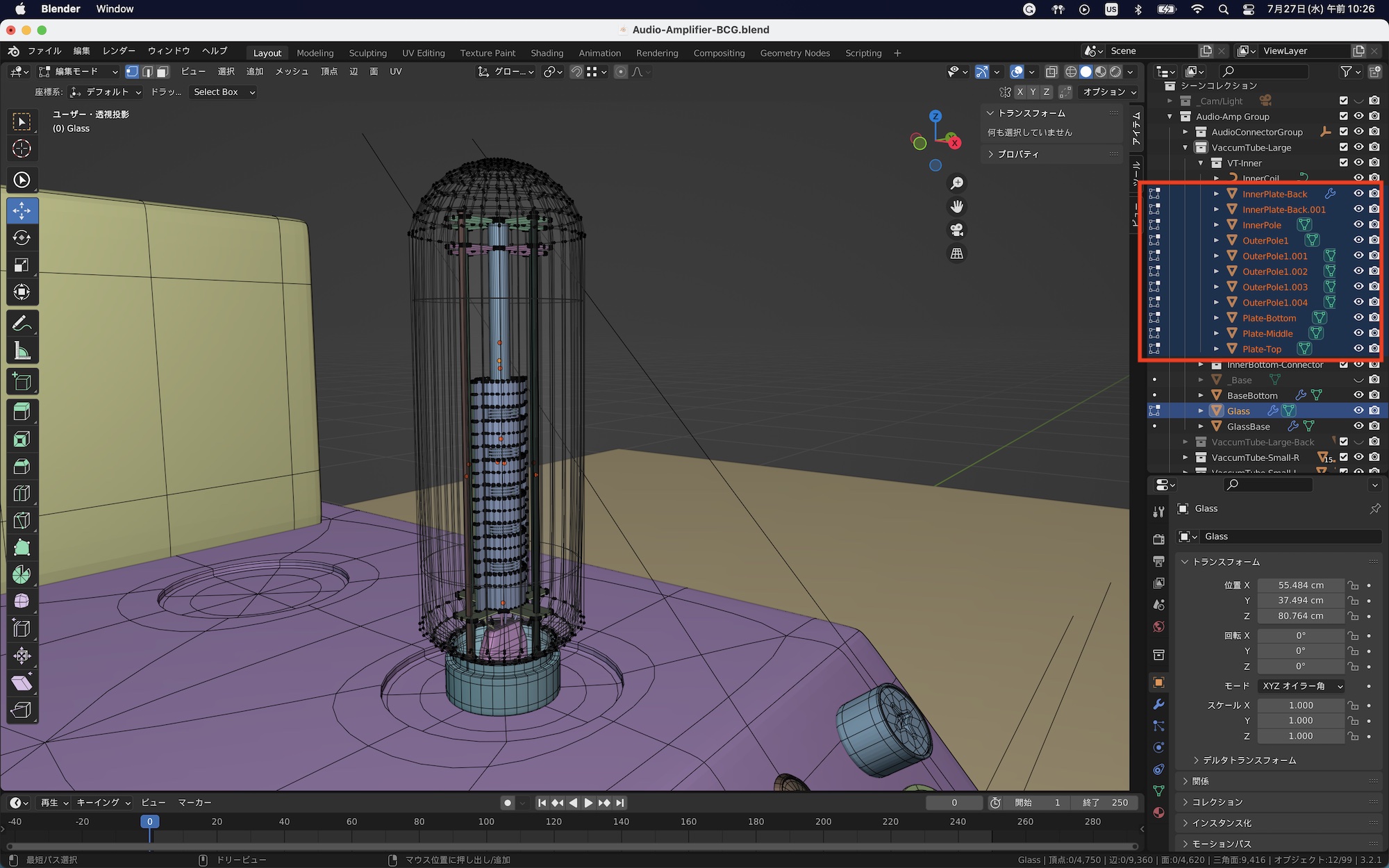The image size is (1389, 868).
Task: Uncheck VaccumTube-Large collection checkbox
Action: tap(1343, 147)
